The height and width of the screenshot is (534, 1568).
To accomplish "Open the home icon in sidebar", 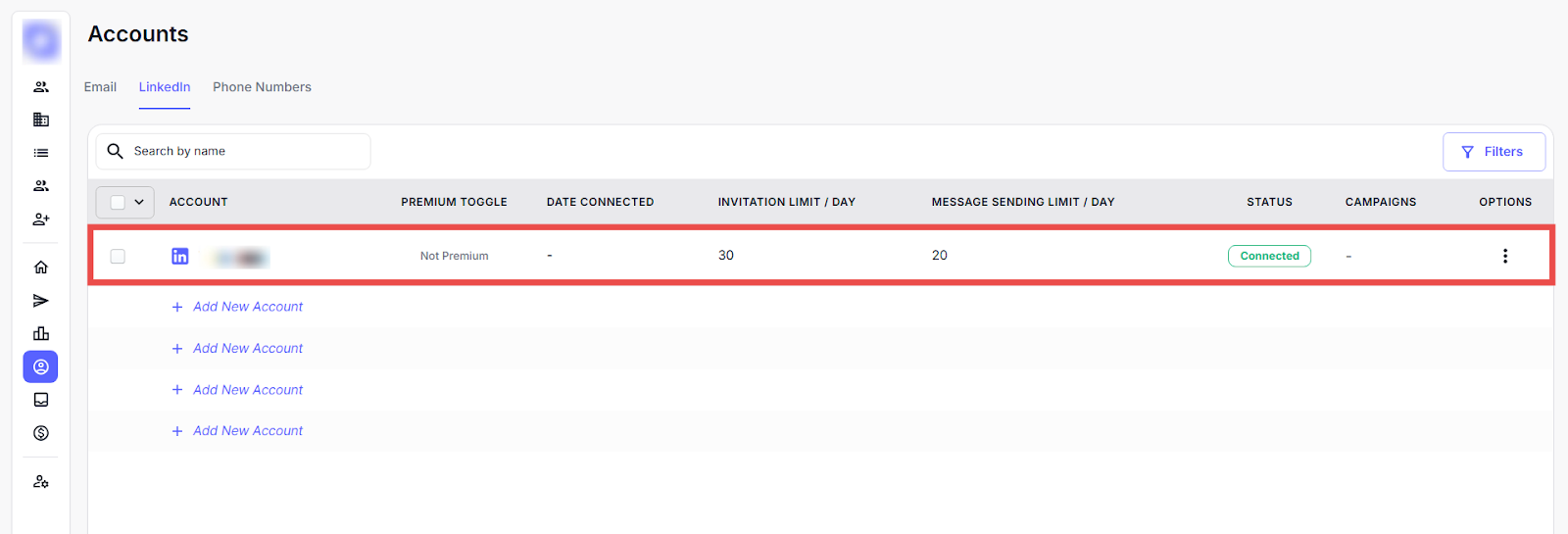I will pyautogui.click(x=41, y=267).
